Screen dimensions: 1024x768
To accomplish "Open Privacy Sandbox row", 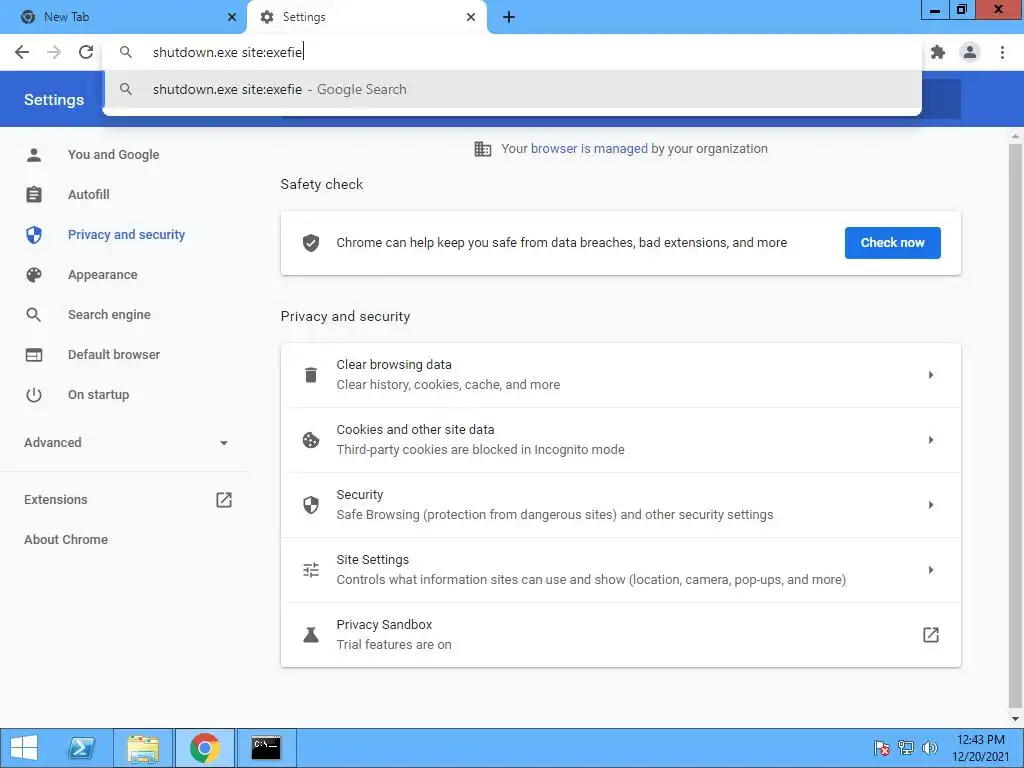I will pyautogui.click(x=620, y=635).
